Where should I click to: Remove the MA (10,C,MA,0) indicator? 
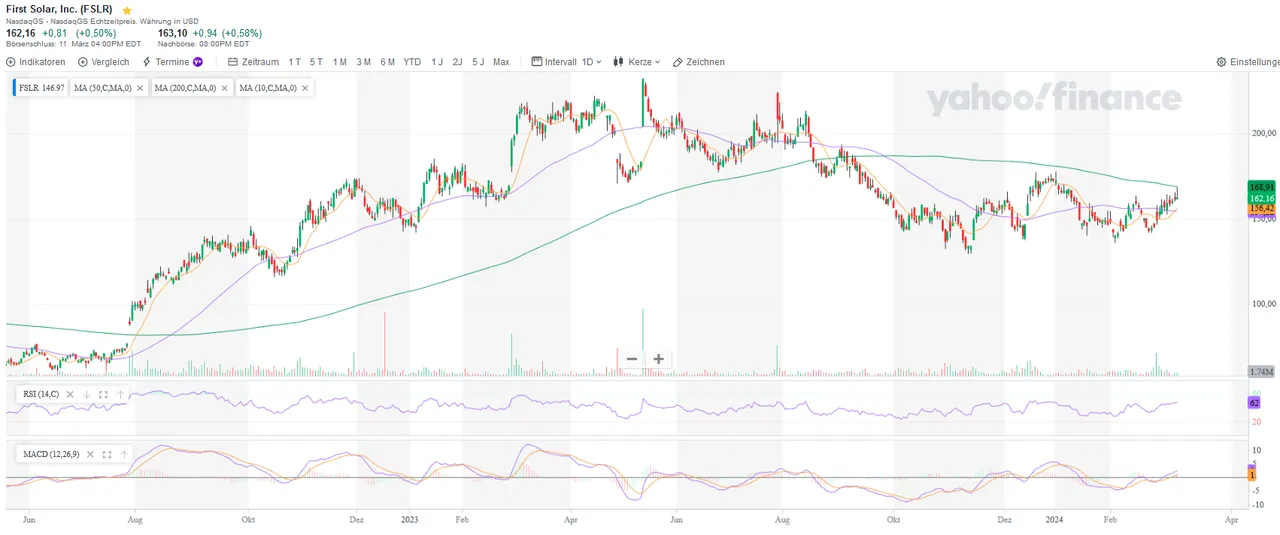[x=305, y=88]
